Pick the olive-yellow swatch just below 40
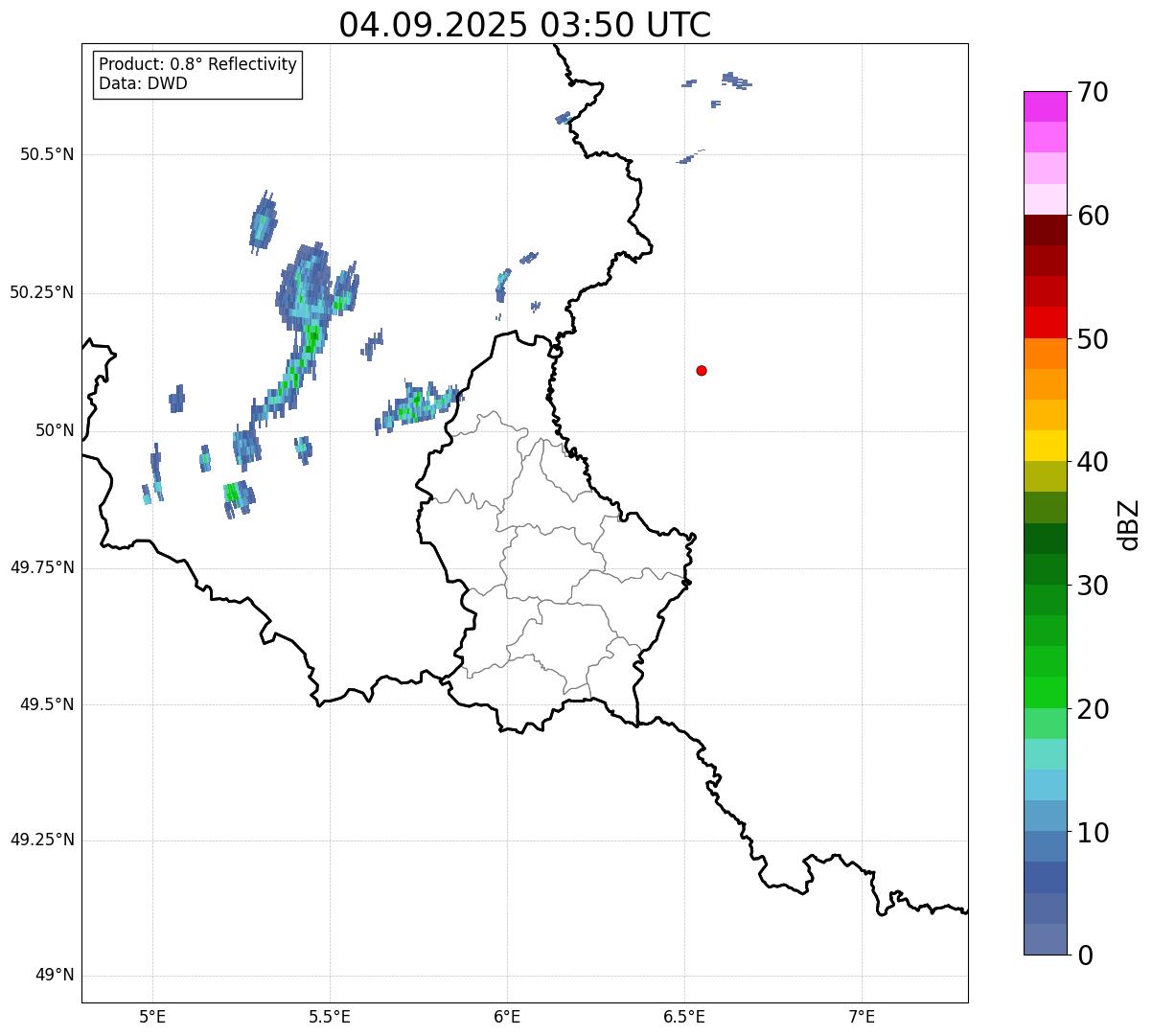Viewport: 1152px width, 1036px height. (x=1046, y=476)
